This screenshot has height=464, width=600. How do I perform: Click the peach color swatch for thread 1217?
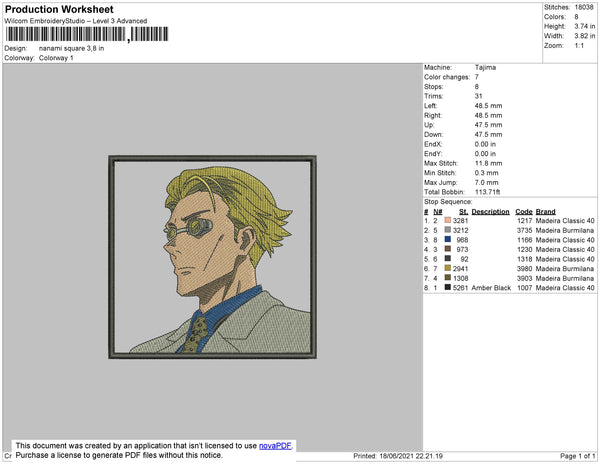[448, 220]
